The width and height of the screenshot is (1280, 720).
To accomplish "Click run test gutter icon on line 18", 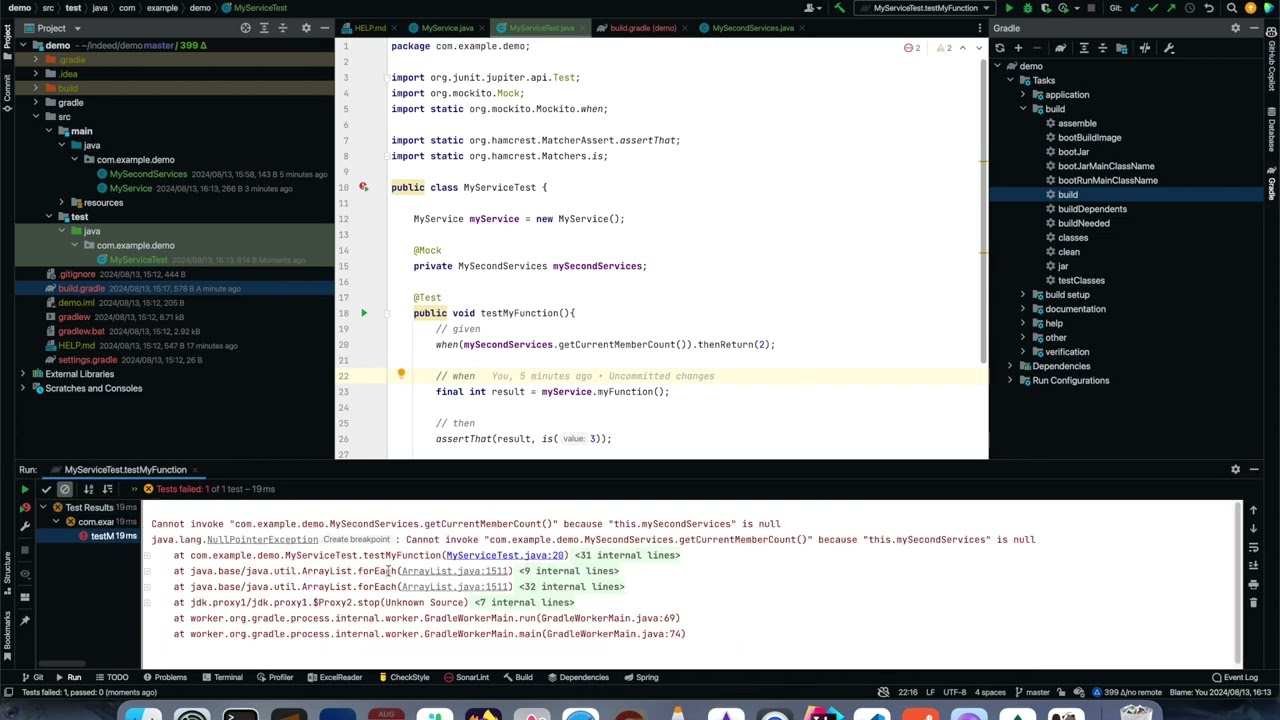I will coord(364,313).
